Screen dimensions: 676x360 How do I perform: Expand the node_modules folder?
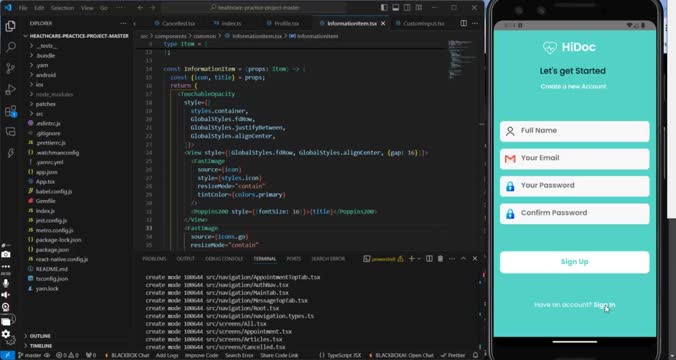click(x=54, y=94)
